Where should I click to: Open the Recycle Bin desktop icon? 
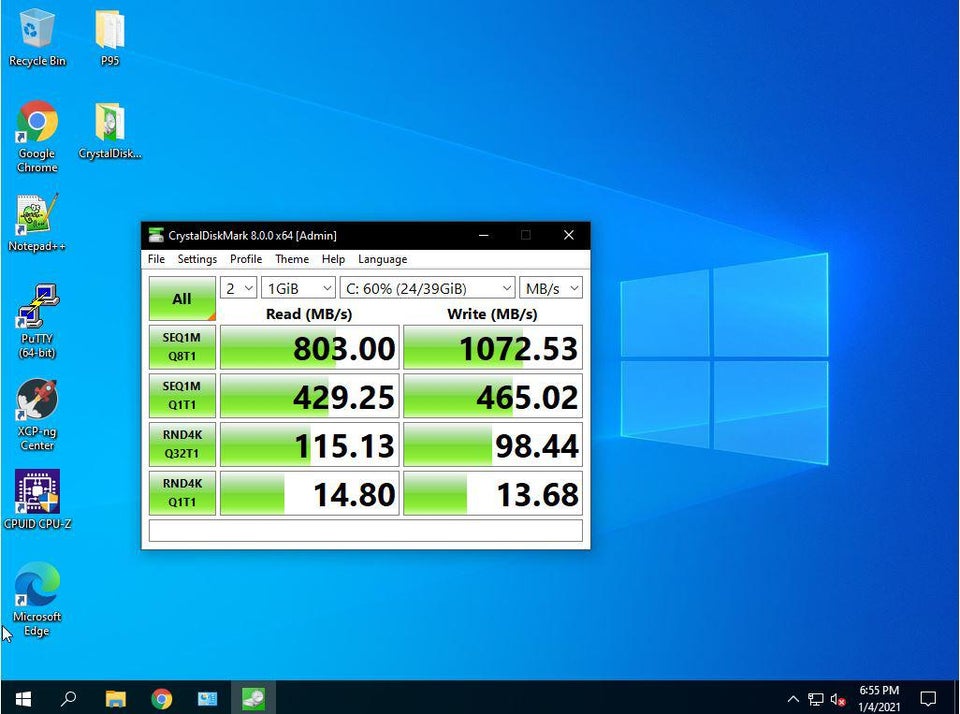37,37
